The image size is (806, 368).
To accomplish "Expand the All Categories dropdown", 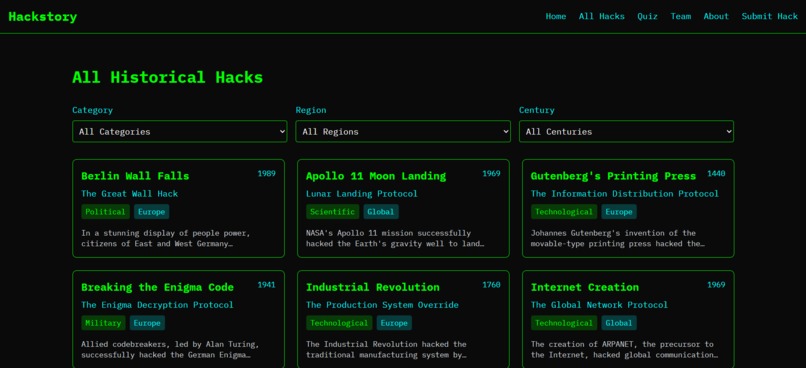I will 180,132.
